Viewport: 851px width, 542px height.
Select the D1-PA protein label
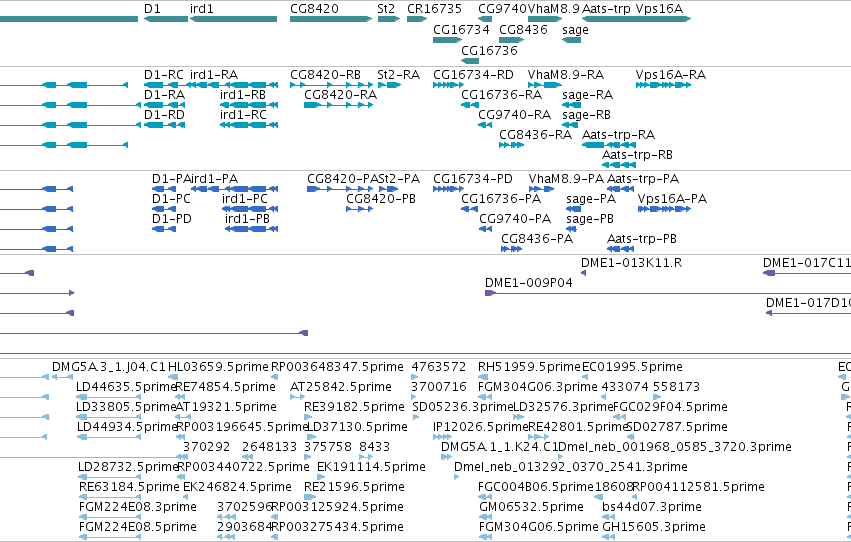point(172,179)
